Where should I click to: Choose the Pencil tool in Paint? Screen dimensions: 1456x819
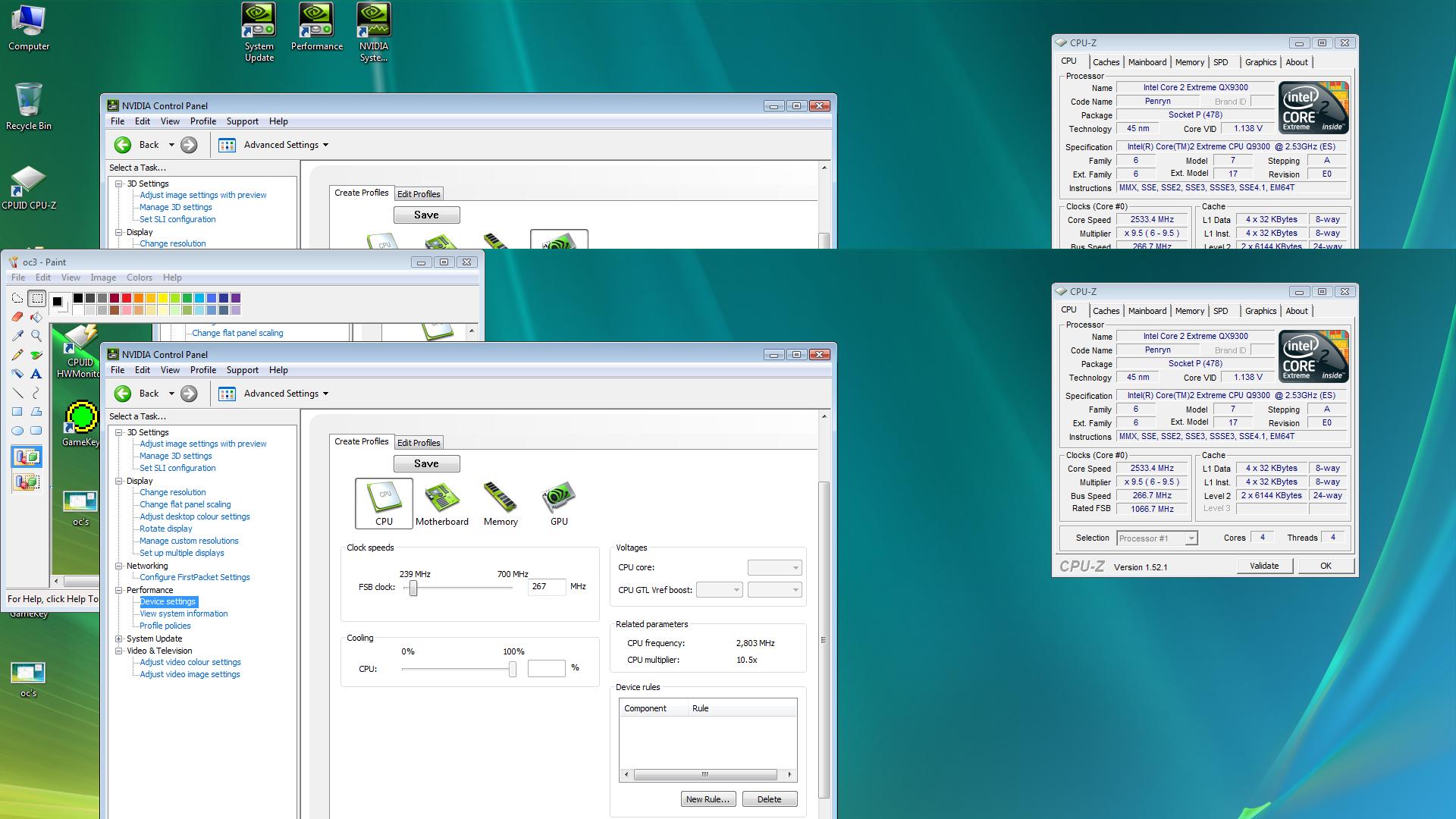[x=17, y=355]
